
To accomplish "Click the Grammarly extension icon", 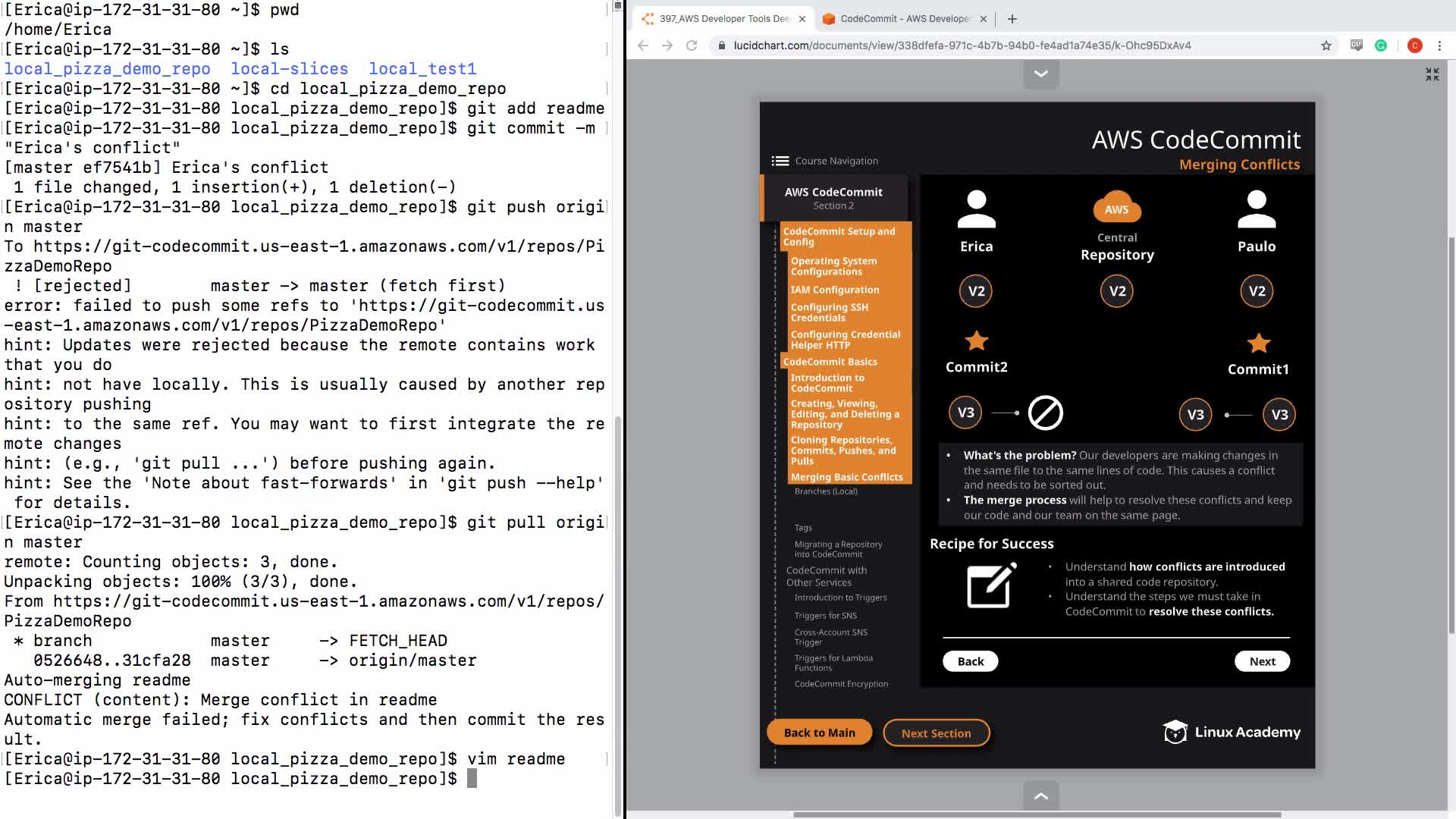I will (1381, 45).
